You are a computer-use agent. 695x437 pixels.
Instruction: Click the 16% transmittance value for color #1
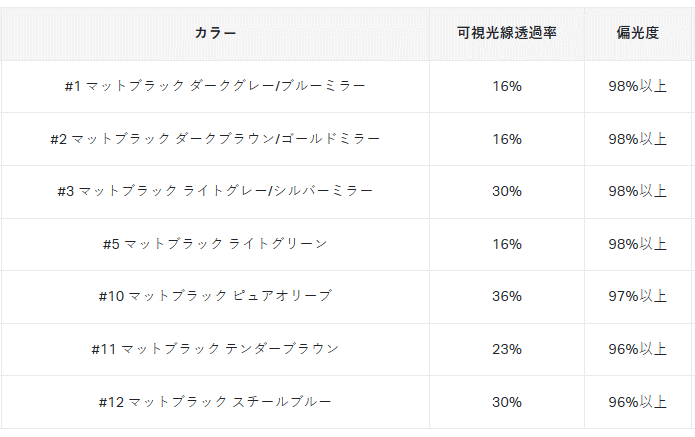coord(507,86)
